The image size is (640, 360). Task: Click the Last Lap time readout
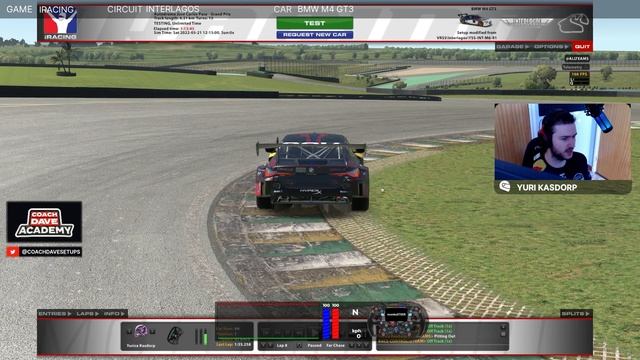(234, 344)
